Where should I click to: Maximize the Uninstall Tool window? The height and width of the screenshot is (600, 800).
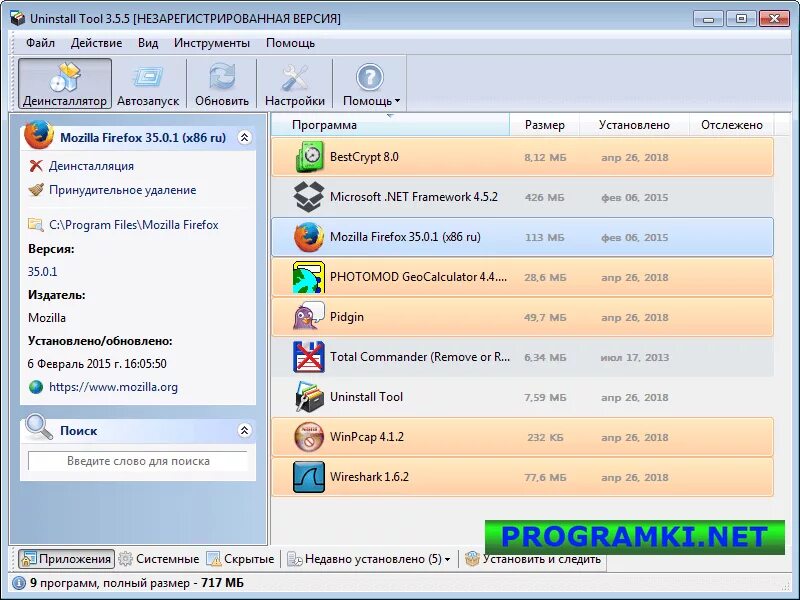click(741, 19)
